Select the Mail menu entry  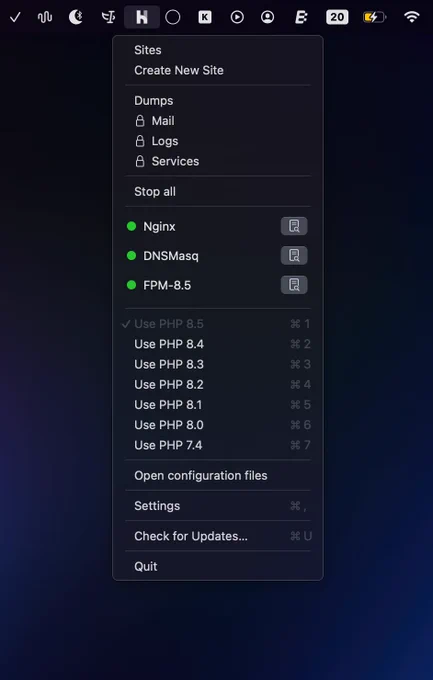point(218,121)
